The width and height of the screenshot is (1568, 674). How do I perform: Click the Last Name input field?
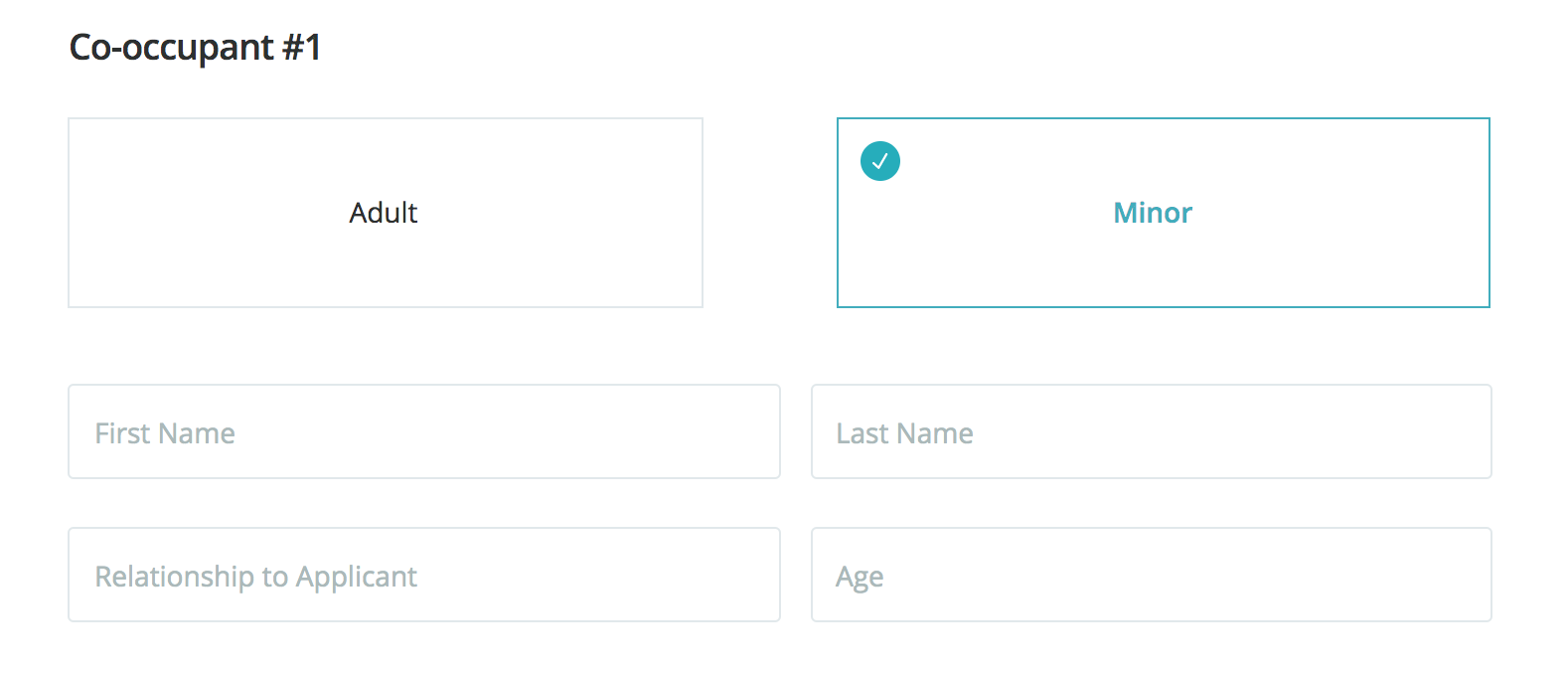(1151, 432)
